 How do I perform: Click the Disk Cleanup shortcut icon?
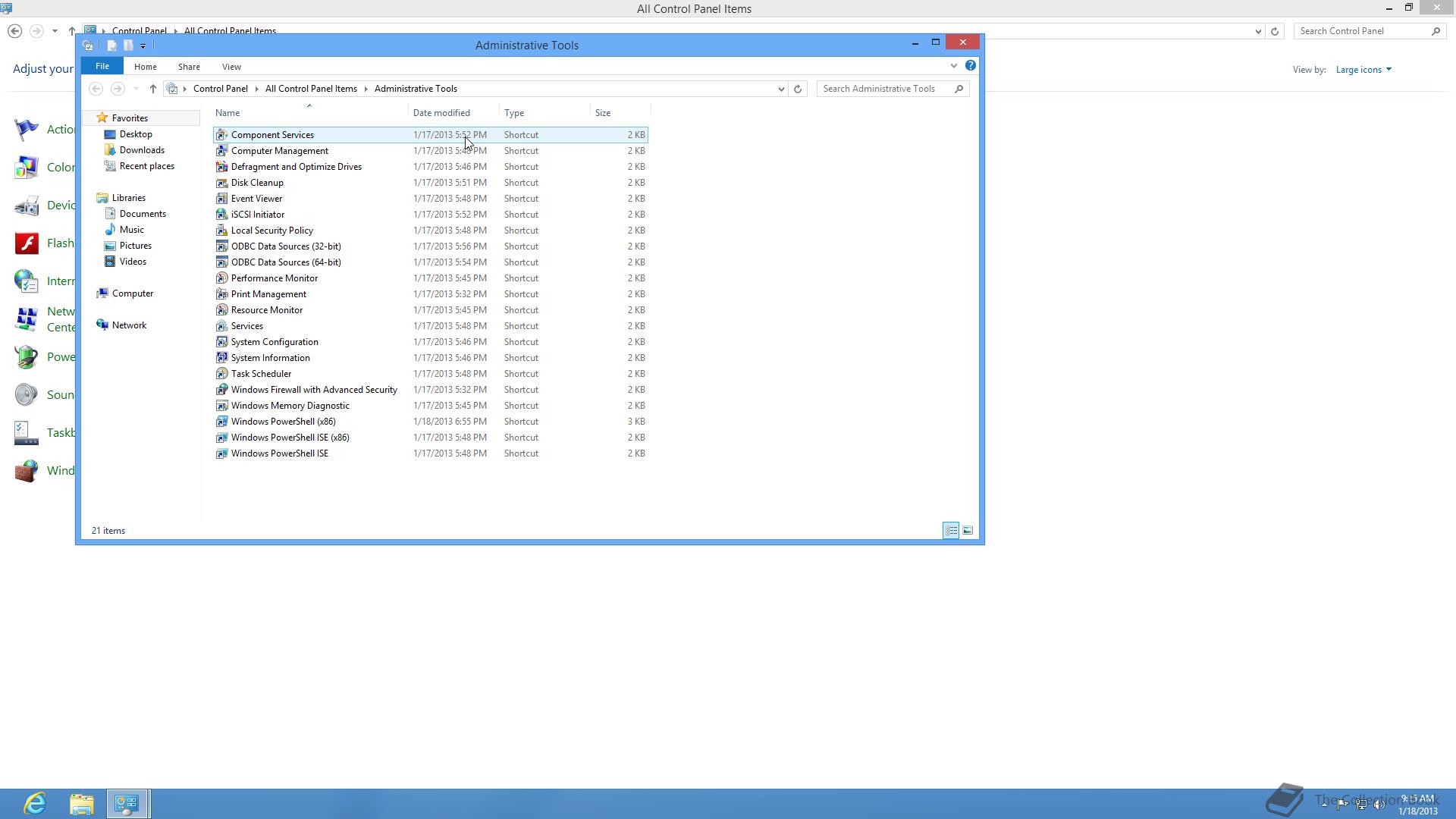221,183
